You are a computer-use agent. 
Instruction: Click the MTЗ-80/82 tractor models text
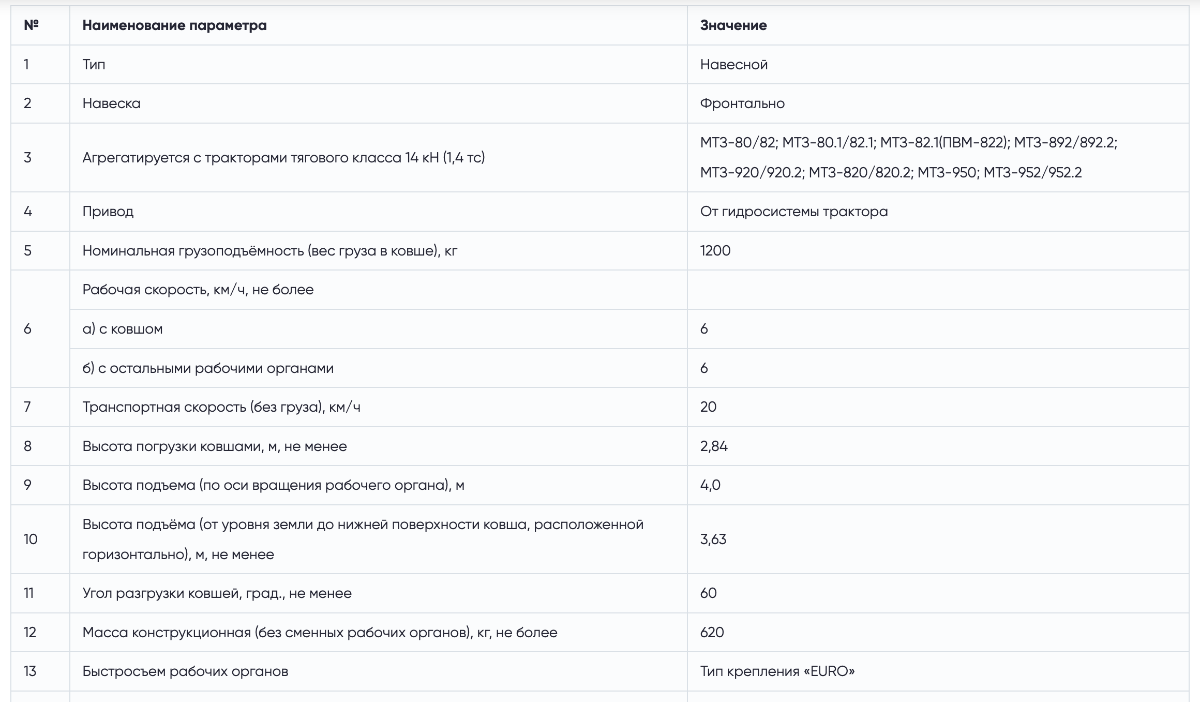908,157
